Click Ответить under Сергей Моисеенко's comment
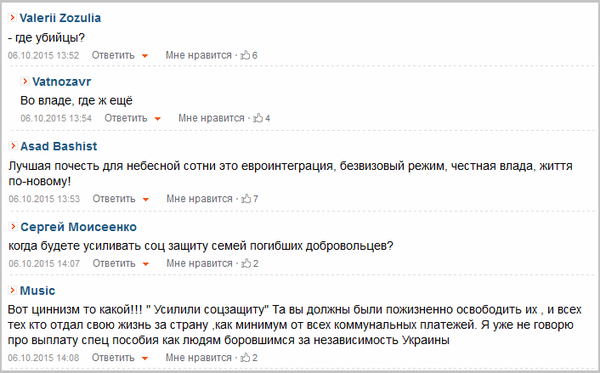The image size is (600, 373). click(114, 263)
